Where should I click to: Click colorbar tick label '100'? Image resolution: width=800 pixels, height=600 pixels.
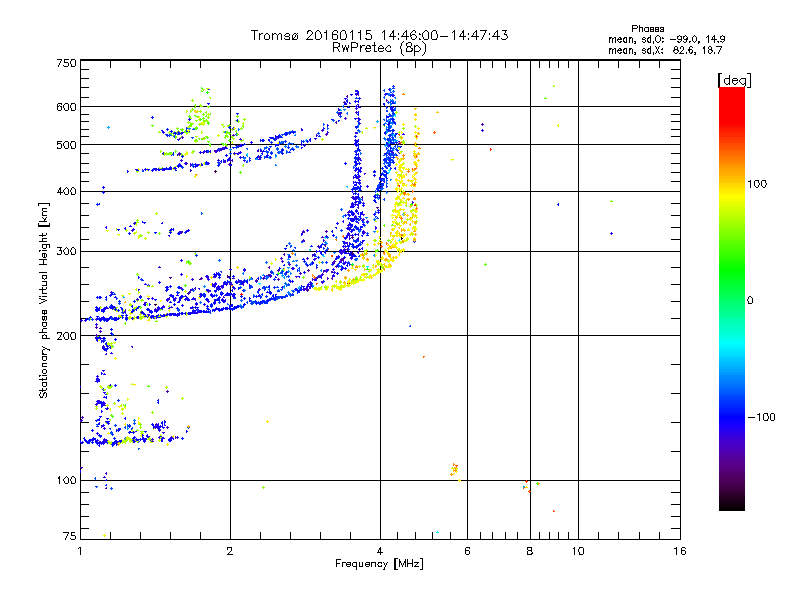tap(757, 184)
